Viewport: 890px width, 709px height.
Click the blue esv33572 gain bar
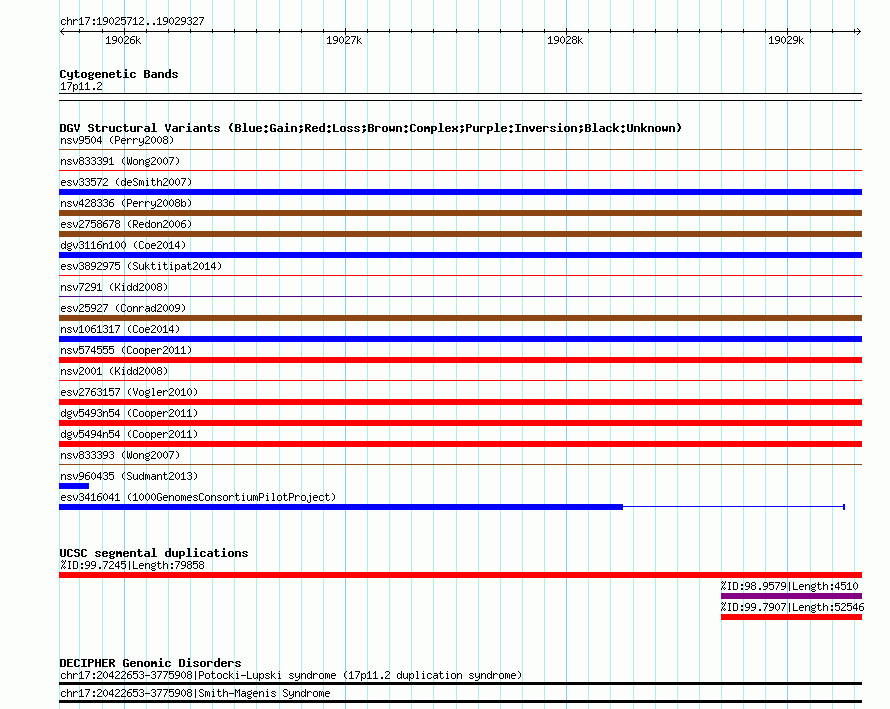(x=460, y=192)
